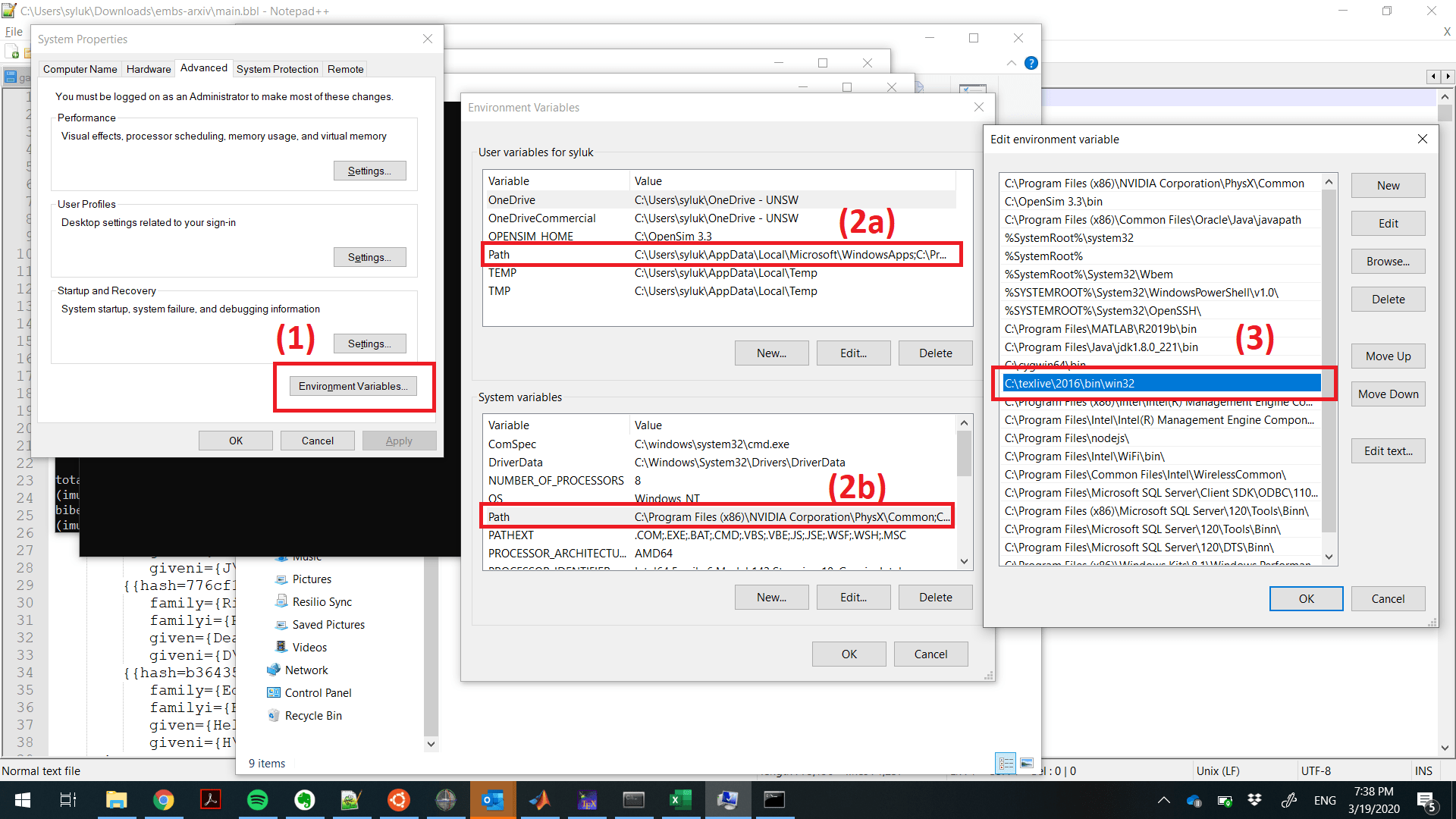Open the System Protection tab
Viewport: 1456px width, 819px height.
coord(277,69)
